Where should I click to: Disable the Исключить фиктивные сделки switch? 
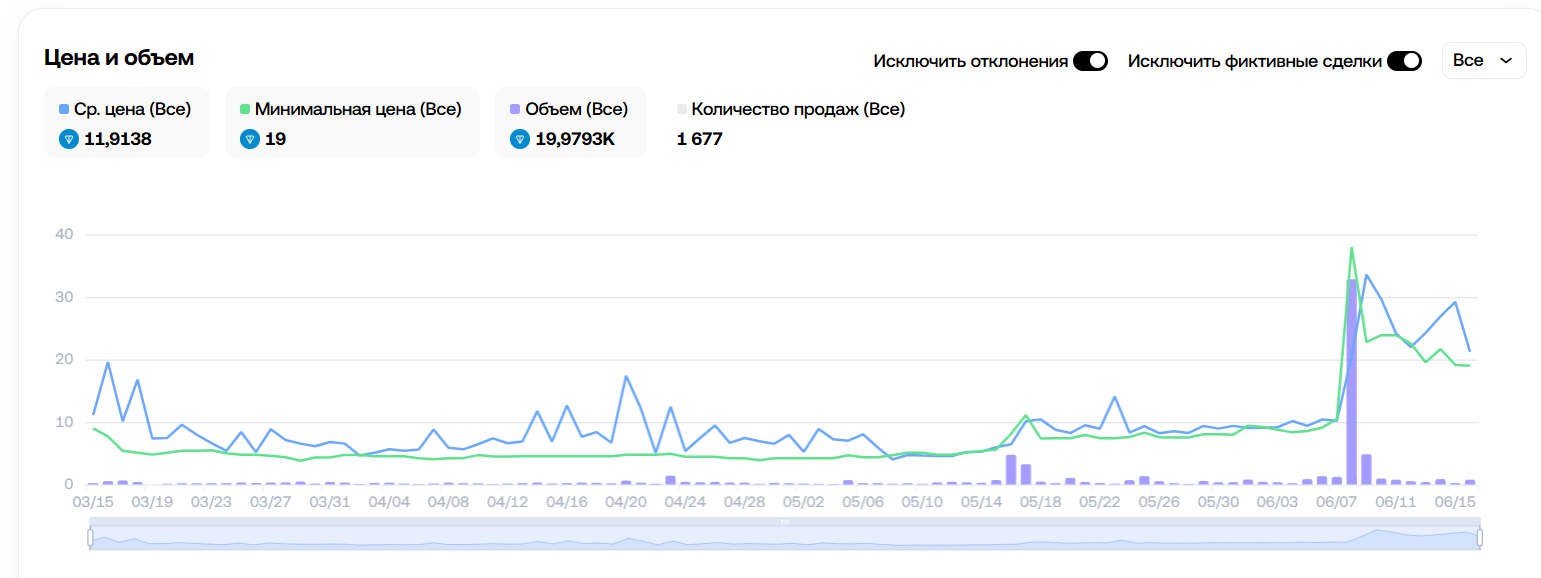pos(1404,61)
